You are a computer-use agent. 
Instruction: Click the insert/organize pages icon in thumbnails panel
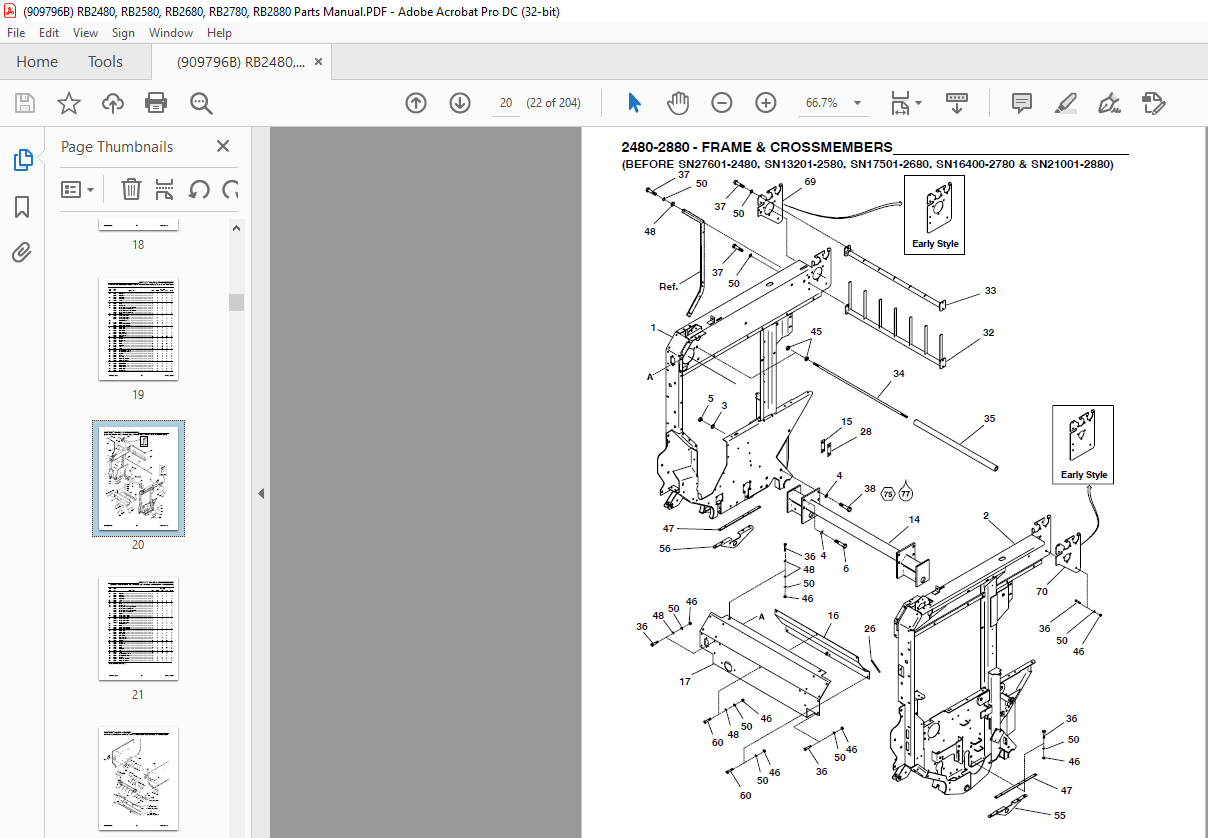coord(165,189)
